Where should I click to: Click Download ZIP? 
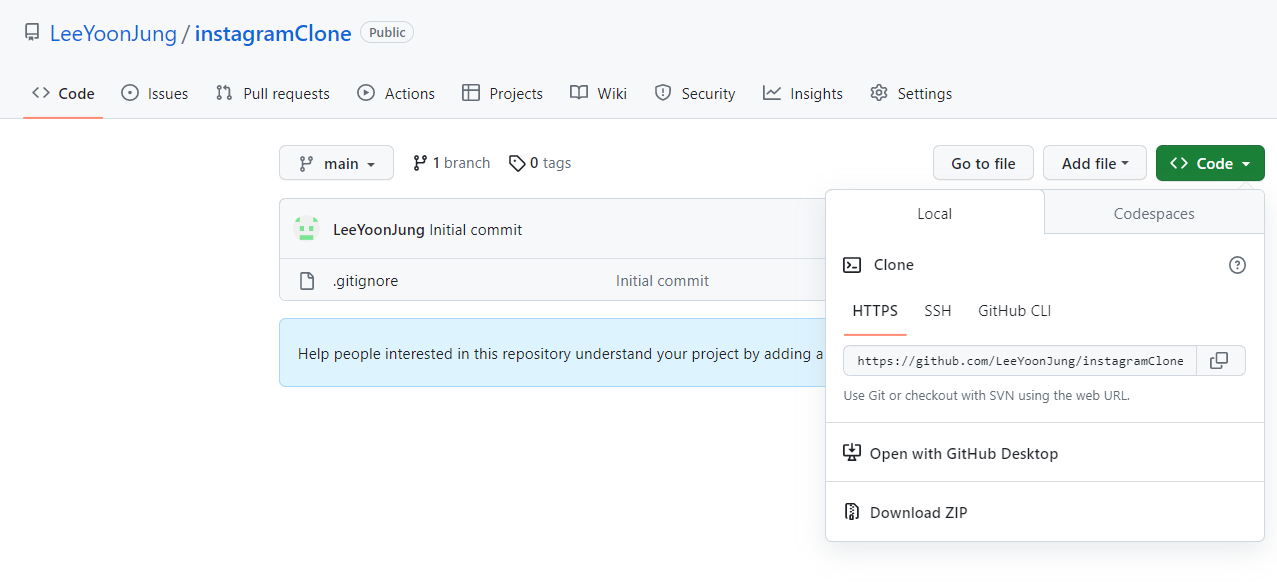coord(919,512)
